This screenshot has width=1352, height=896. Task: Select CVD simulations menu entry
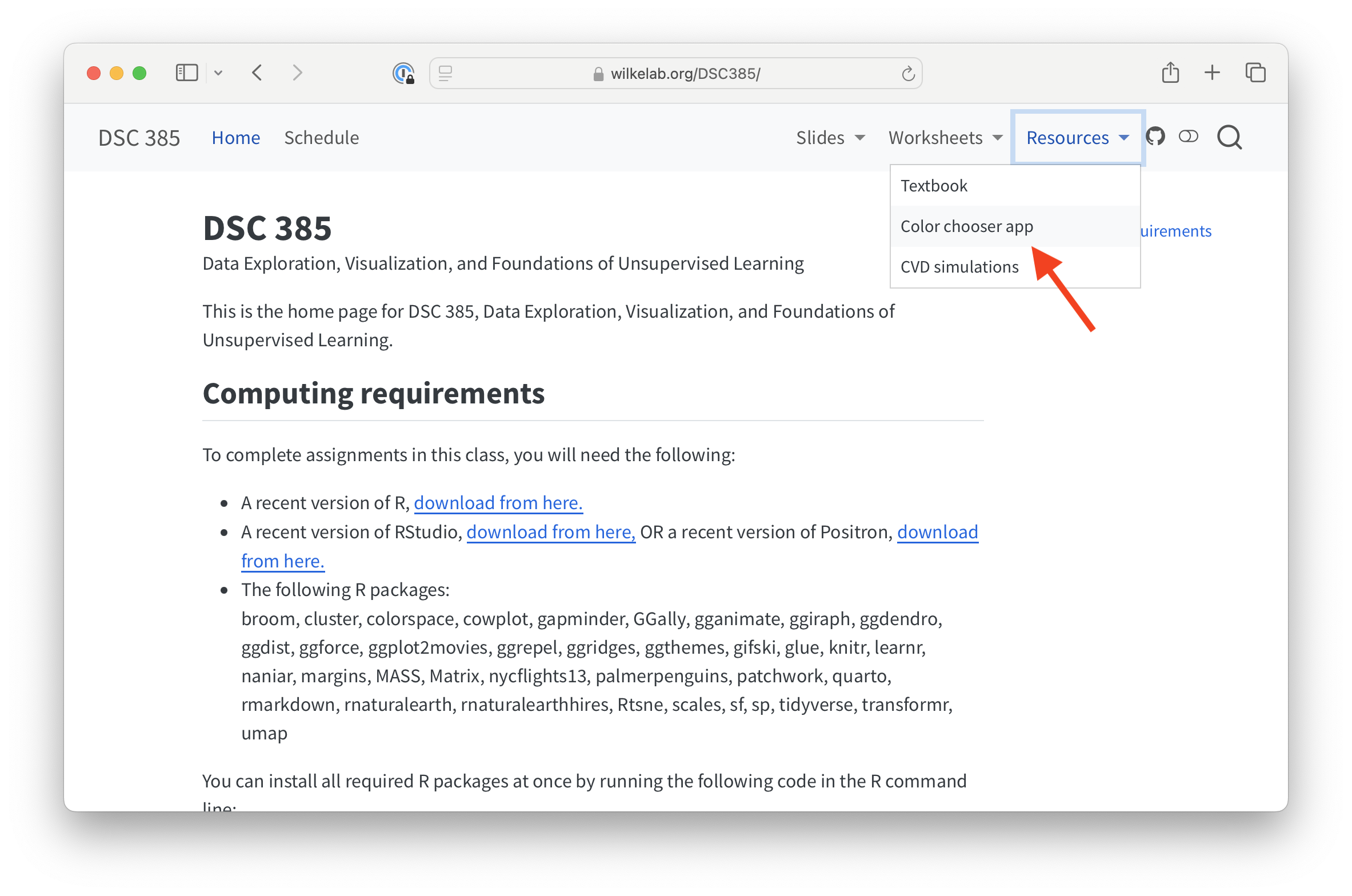coord(959,267)
